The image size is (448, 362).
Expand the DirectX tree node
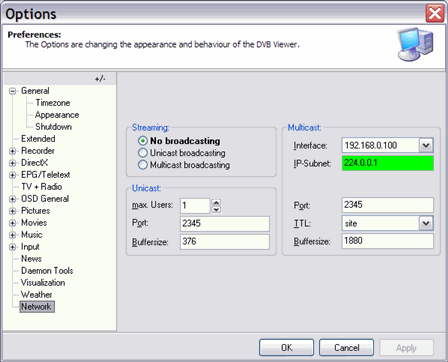(12, 163)
